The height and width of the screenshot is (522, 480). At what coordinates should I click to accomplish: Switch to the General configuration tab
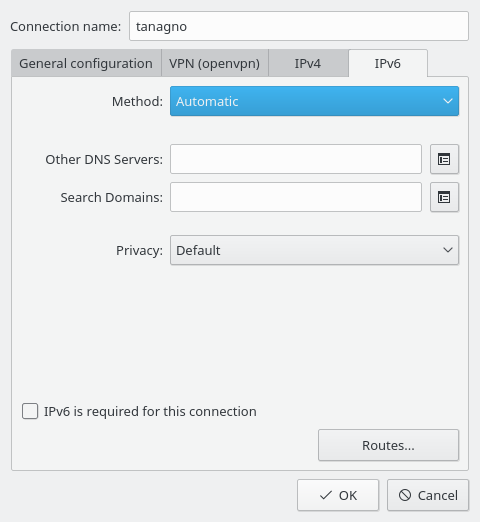tap(86, 63)
